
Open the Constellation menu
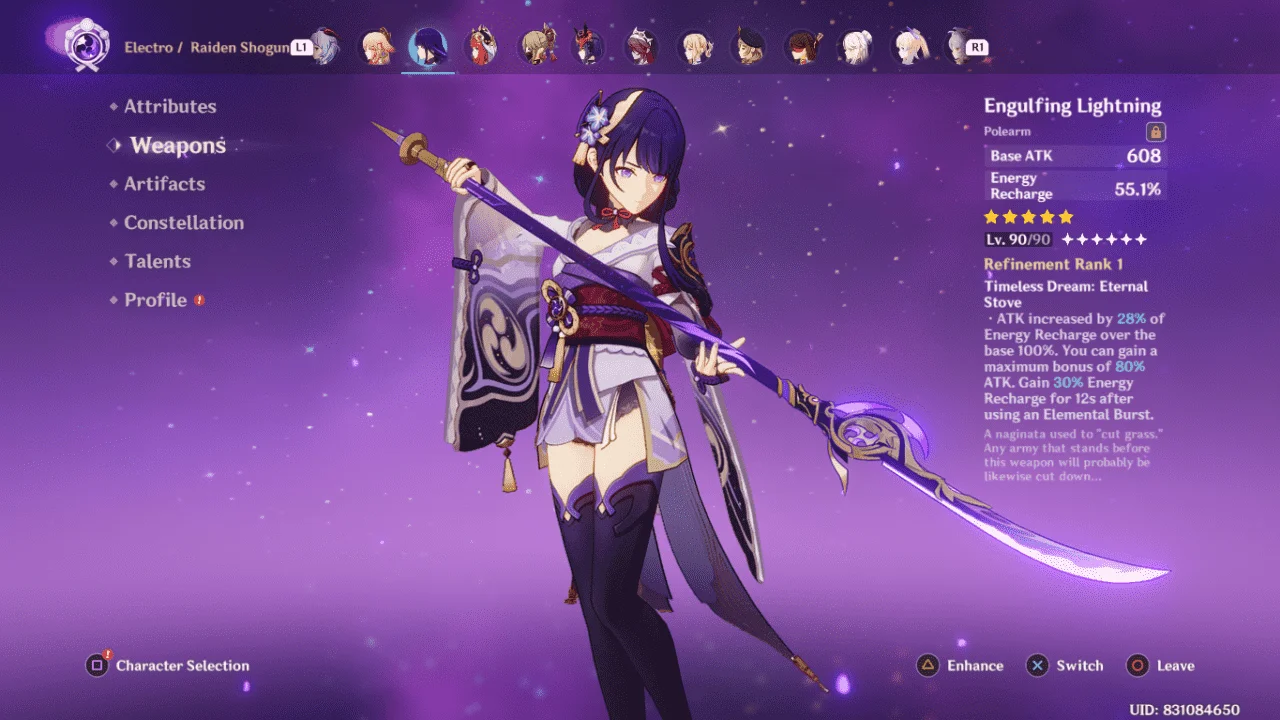[184, 223]
